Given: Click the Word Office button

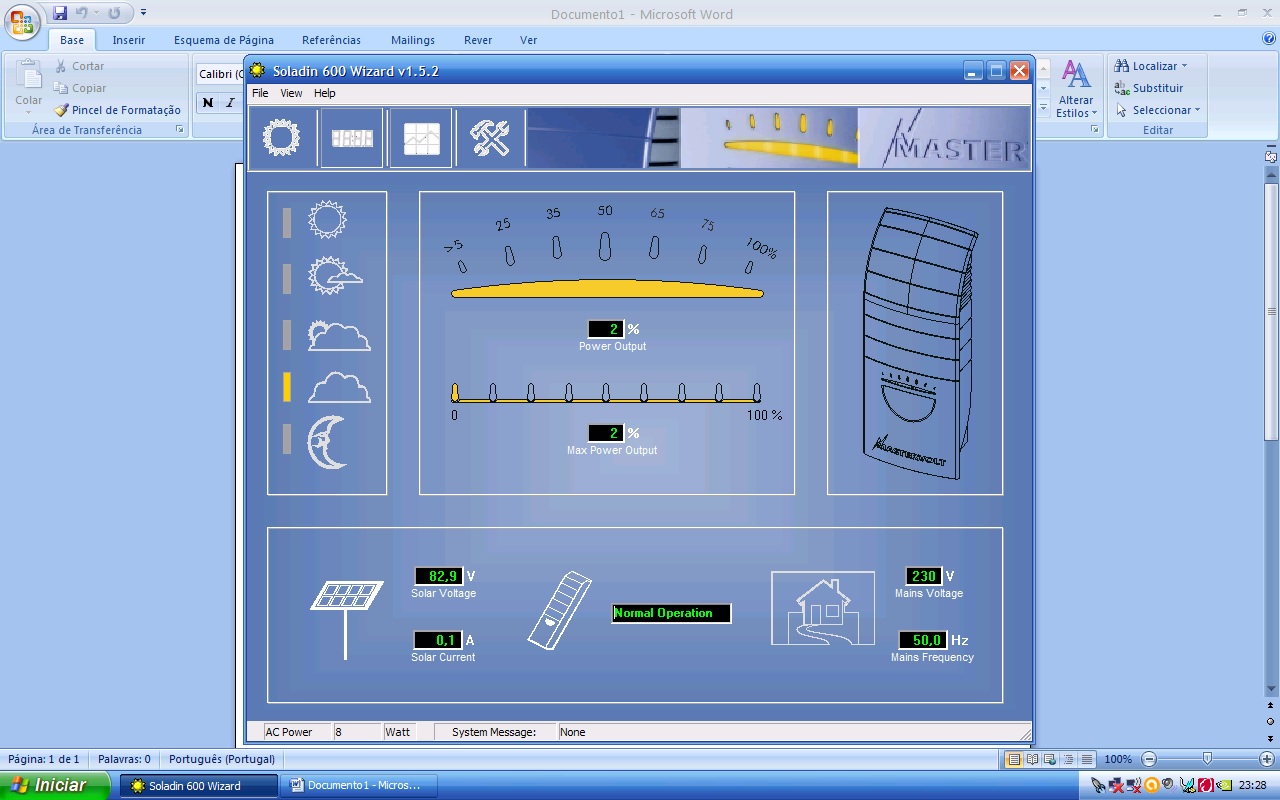Looking at the screenshot, I should (x=22, y=20).
